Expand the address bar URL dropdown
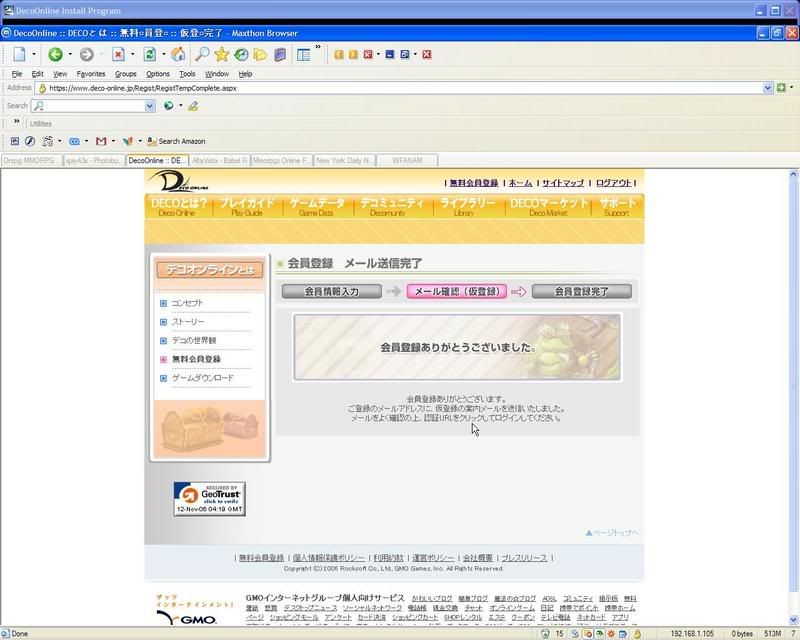The width and height of the screenshot is (800, 640). [767, 88]
